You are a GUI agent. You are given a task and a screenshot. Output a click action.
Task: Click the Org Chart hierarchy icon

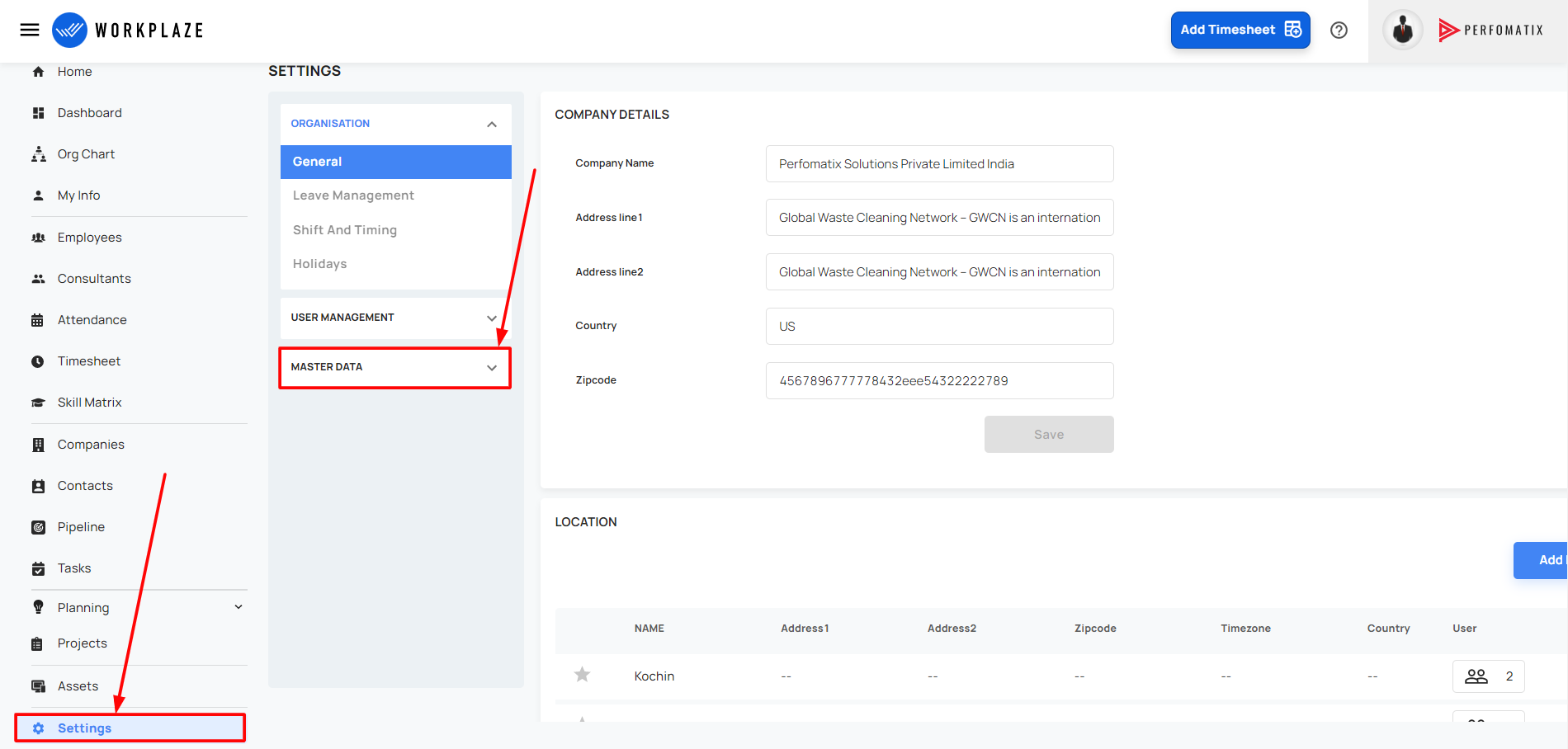[38, 154]
